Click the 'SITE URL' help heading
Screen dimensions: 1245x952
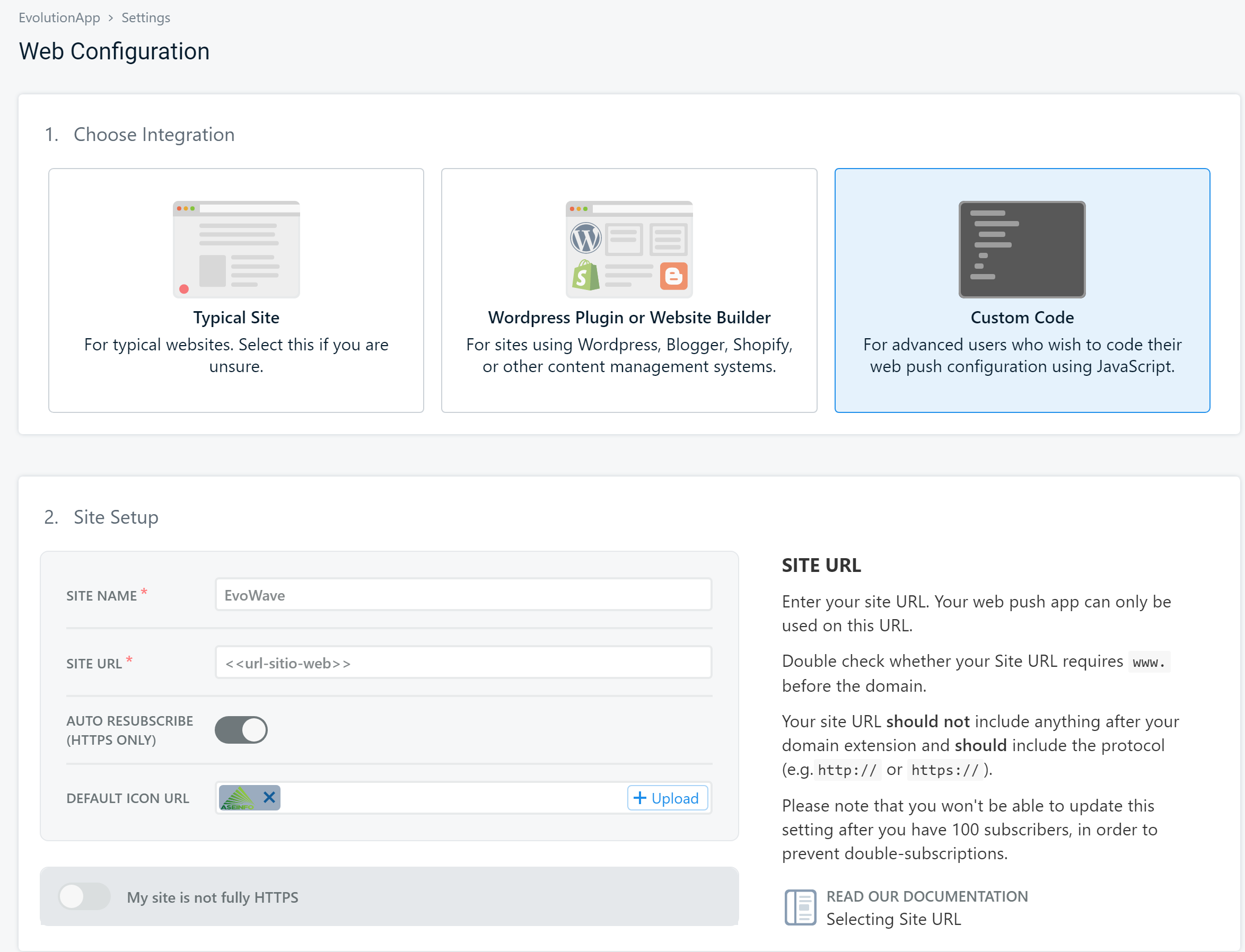[821, 565]
